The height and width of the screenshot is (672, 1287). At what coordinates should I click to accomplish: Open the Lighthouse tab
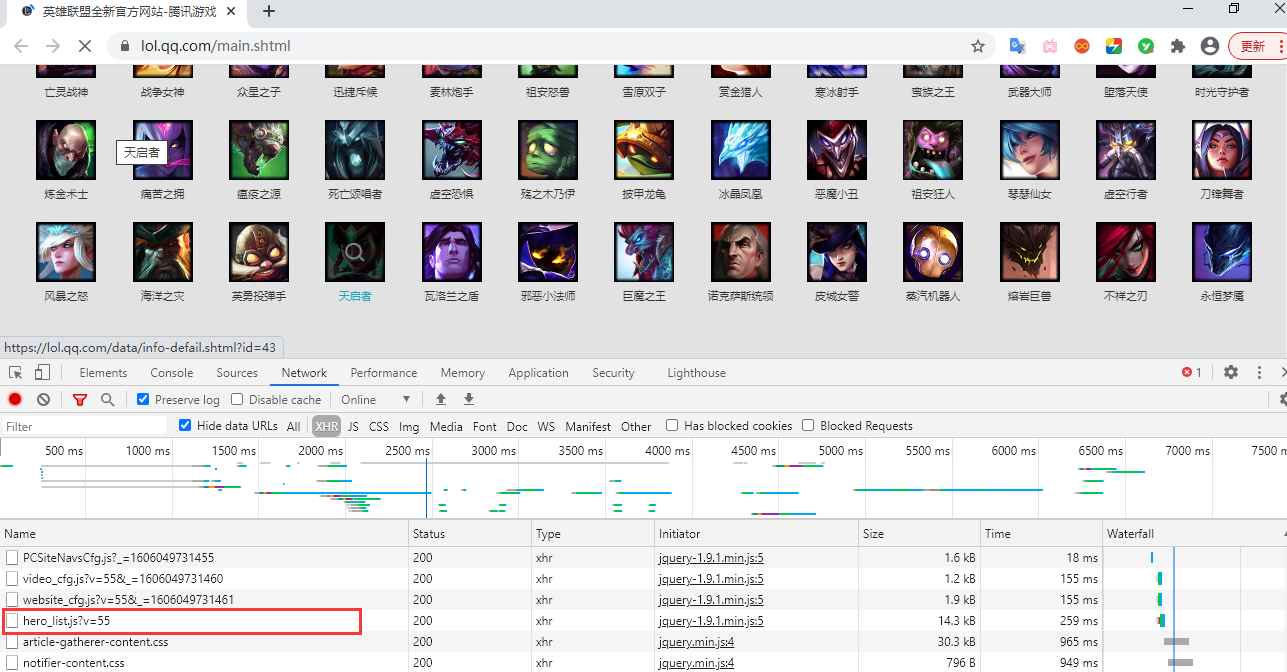[x=696, y=373]
